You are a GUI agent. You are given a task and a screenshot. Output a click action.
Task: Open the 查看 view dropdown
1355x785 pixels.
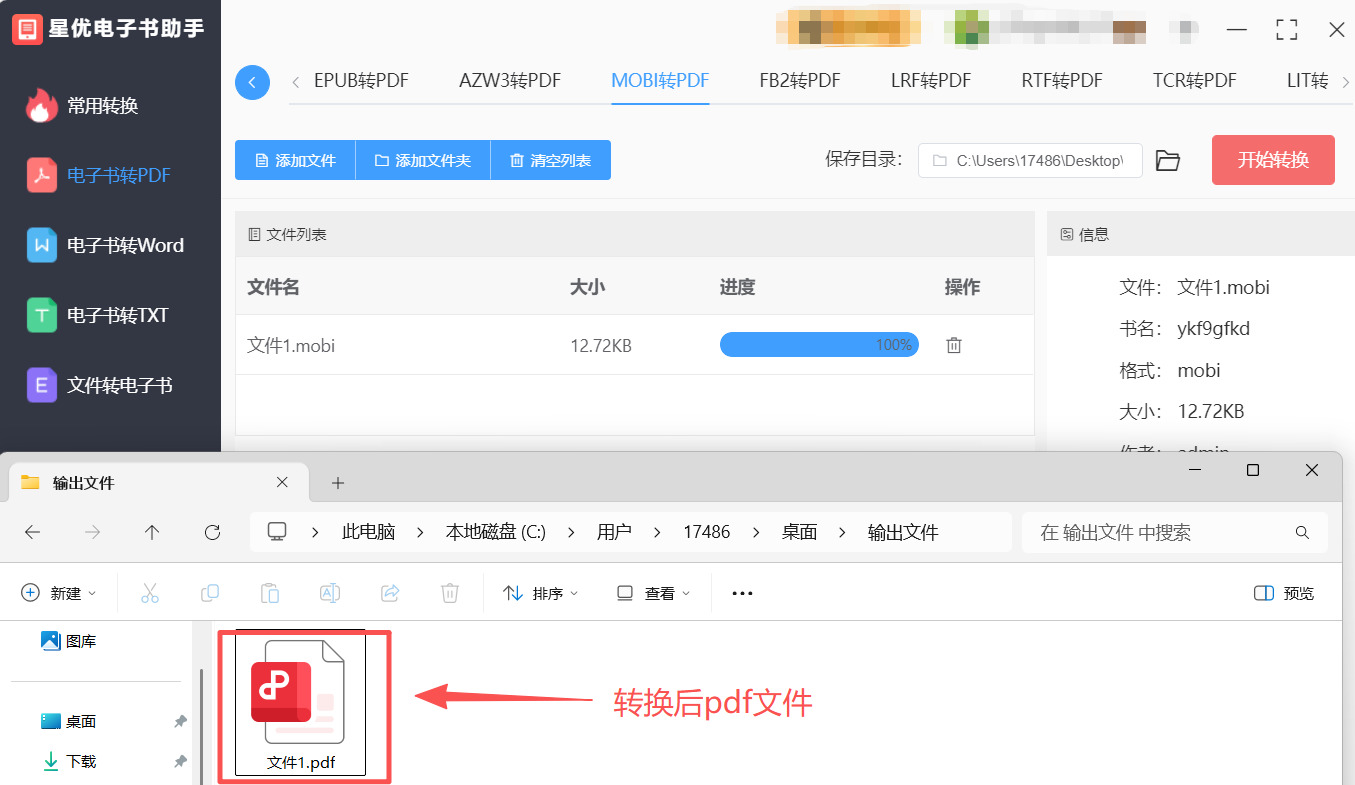(x=654, y=593)
